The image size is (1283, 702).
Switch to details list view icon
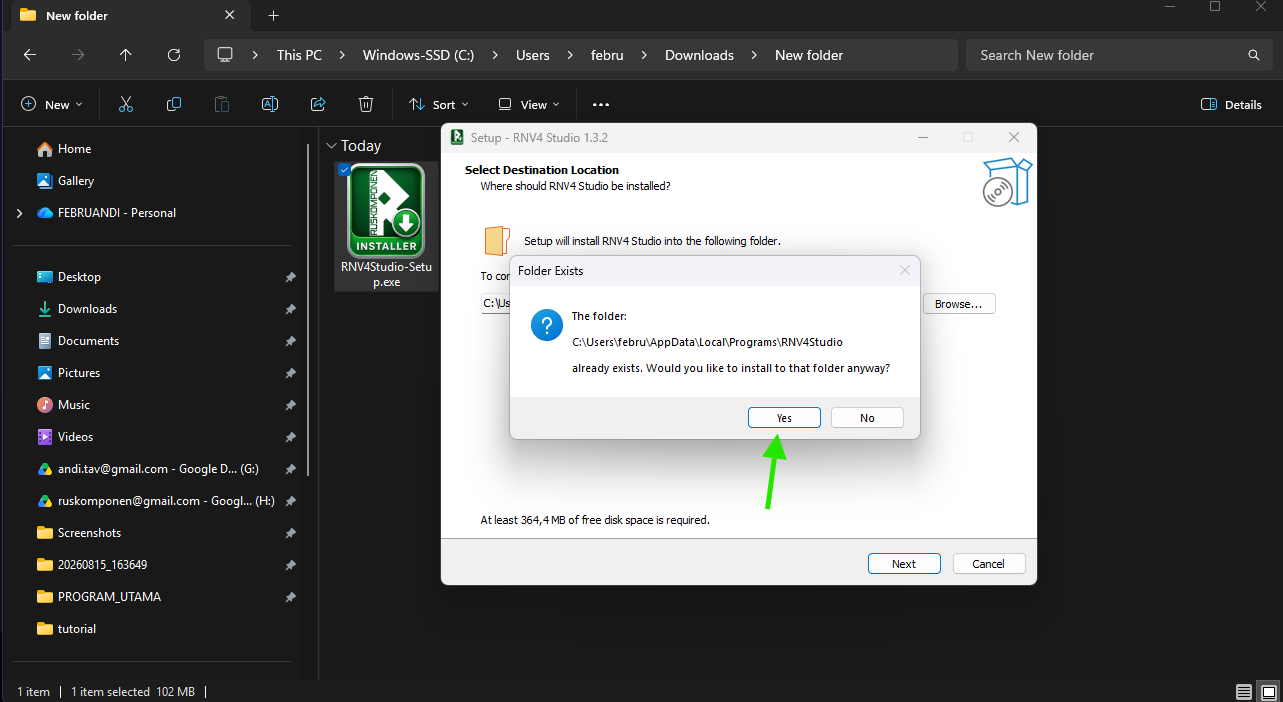(1244, 692)
